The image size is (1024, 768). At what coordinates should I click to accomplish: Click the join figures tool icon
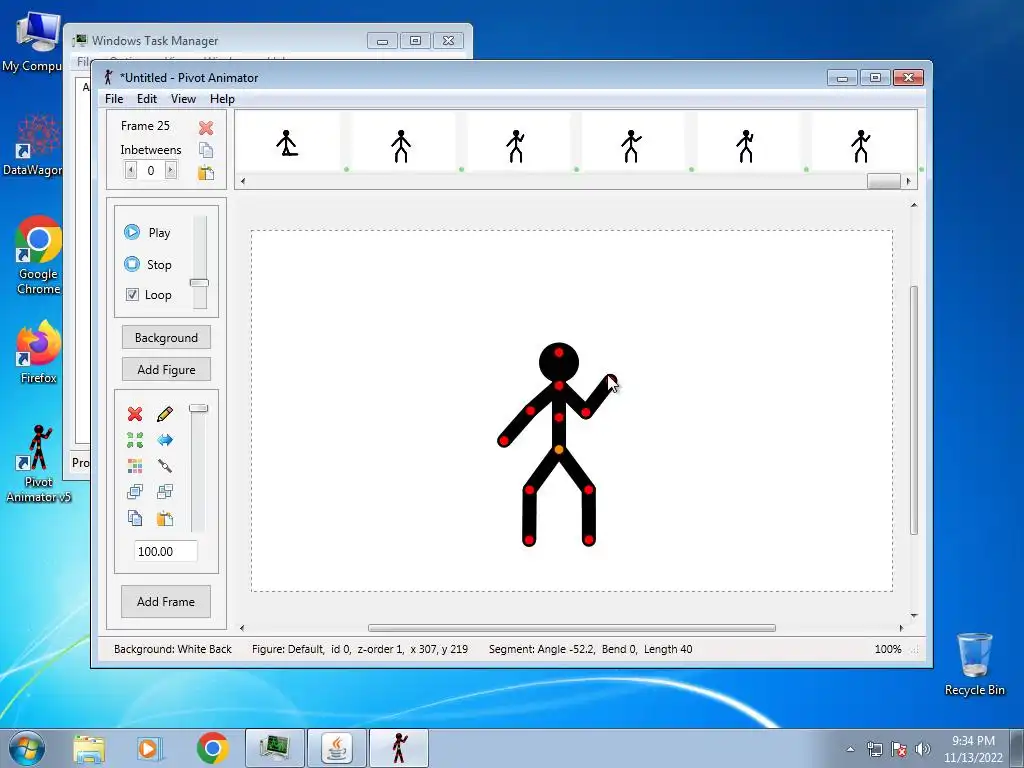pos(165,466)
